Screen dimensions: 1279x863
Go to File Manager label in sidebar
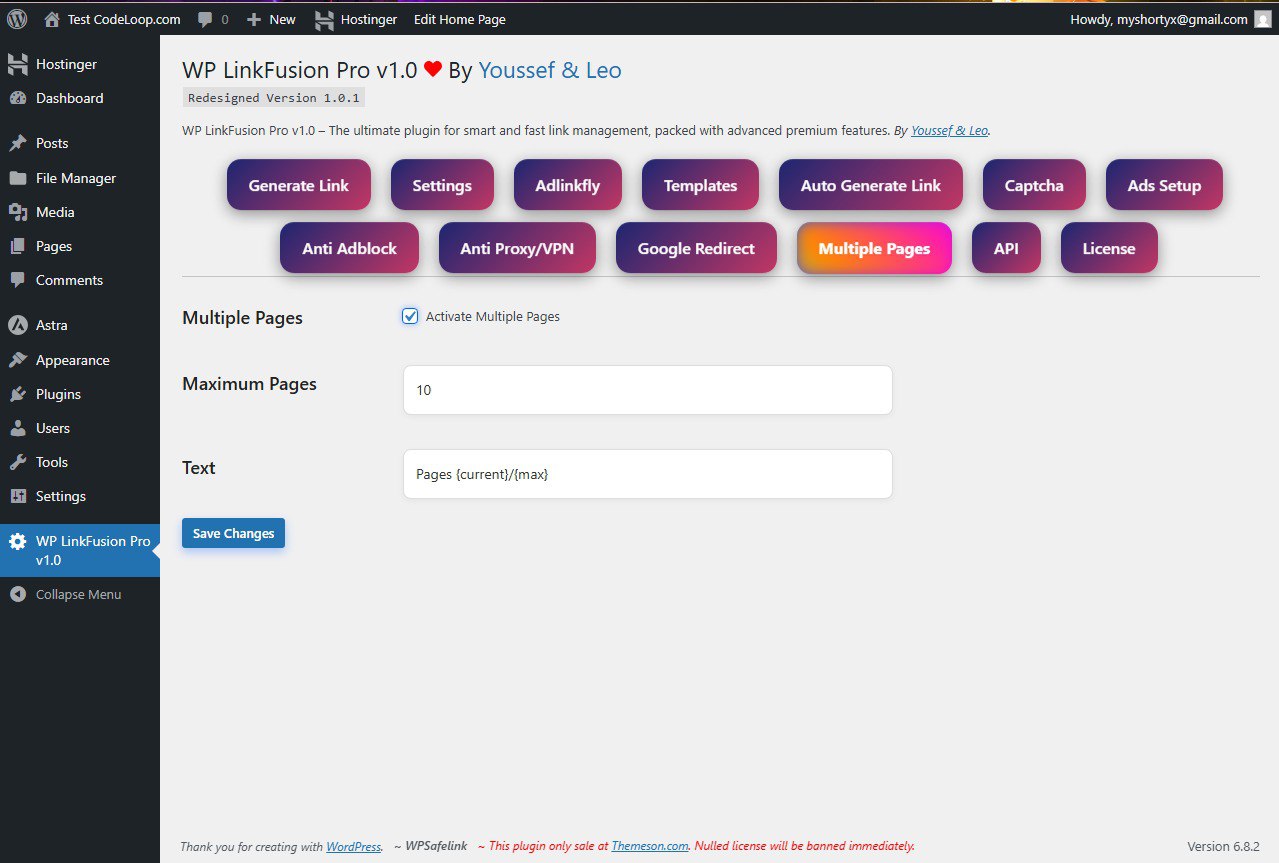(76, 178)
